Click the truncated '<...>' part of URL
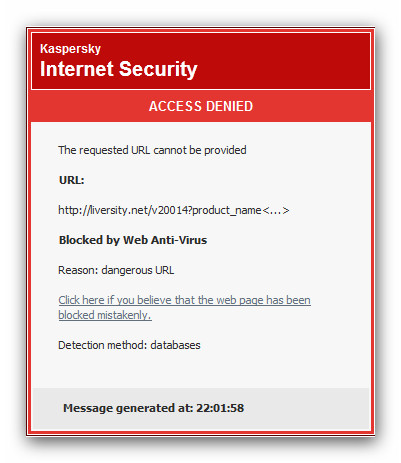This screenshot has width=401, height=463. pos(276,211)
